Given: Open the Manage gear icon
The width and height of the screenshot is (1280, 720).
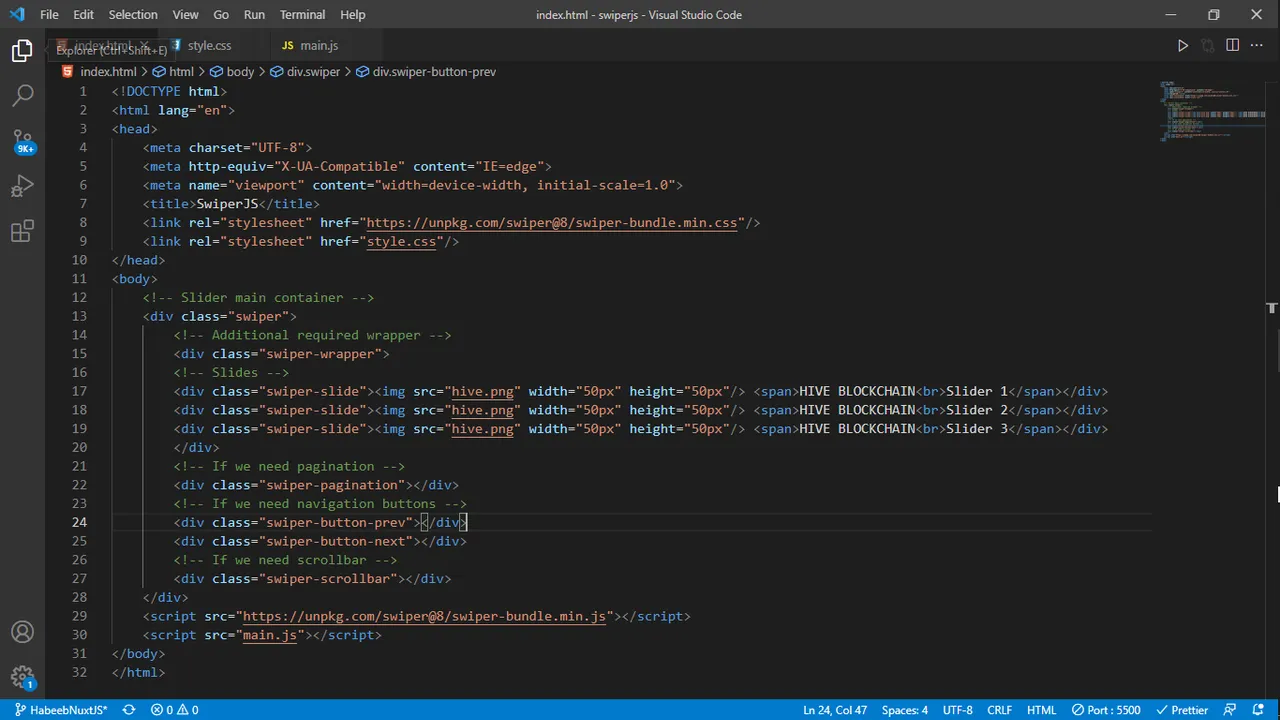Looking at the screenshot, I should click(22, 678).
